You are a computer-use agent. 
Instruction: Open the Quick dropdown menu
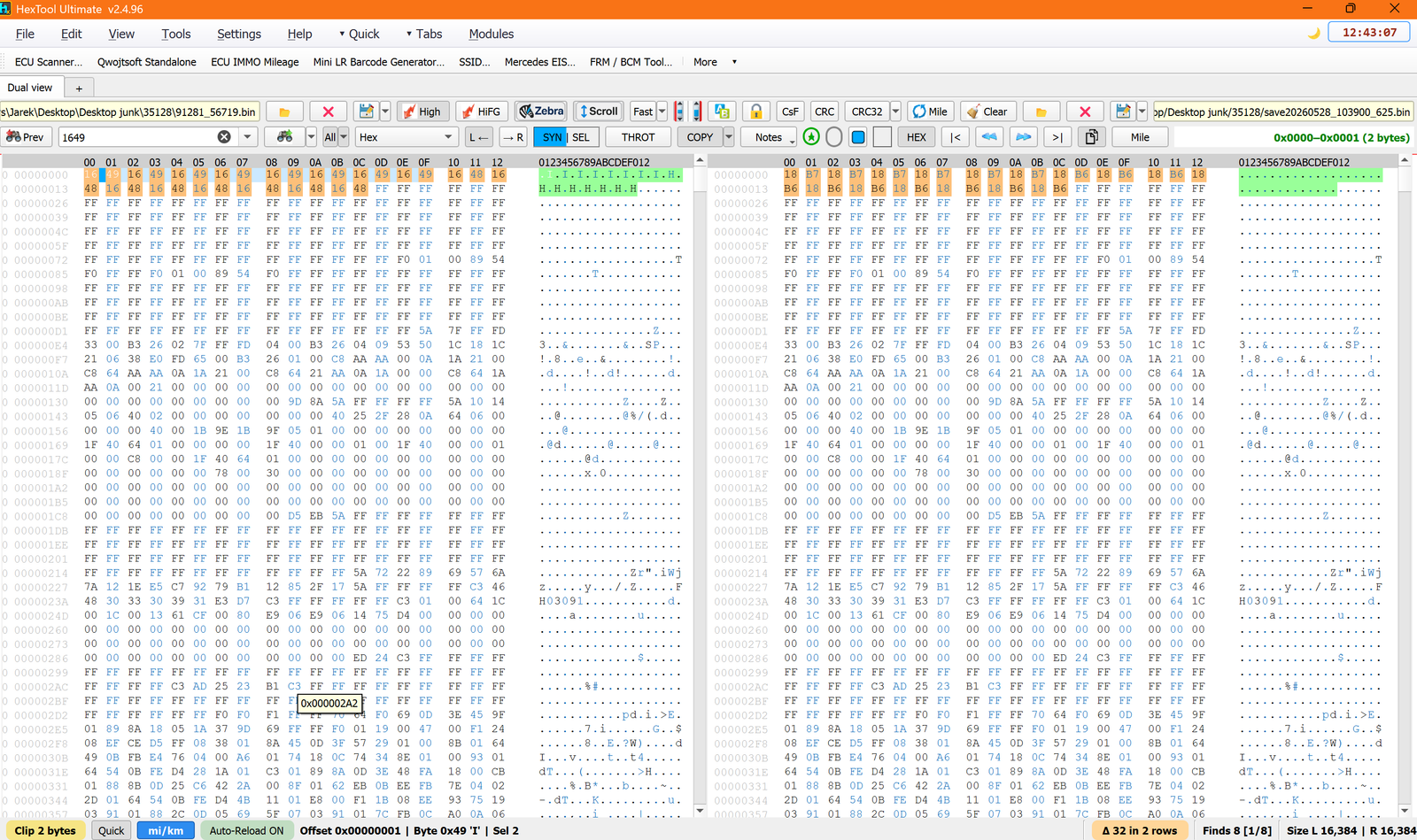(x=359, y=34)
